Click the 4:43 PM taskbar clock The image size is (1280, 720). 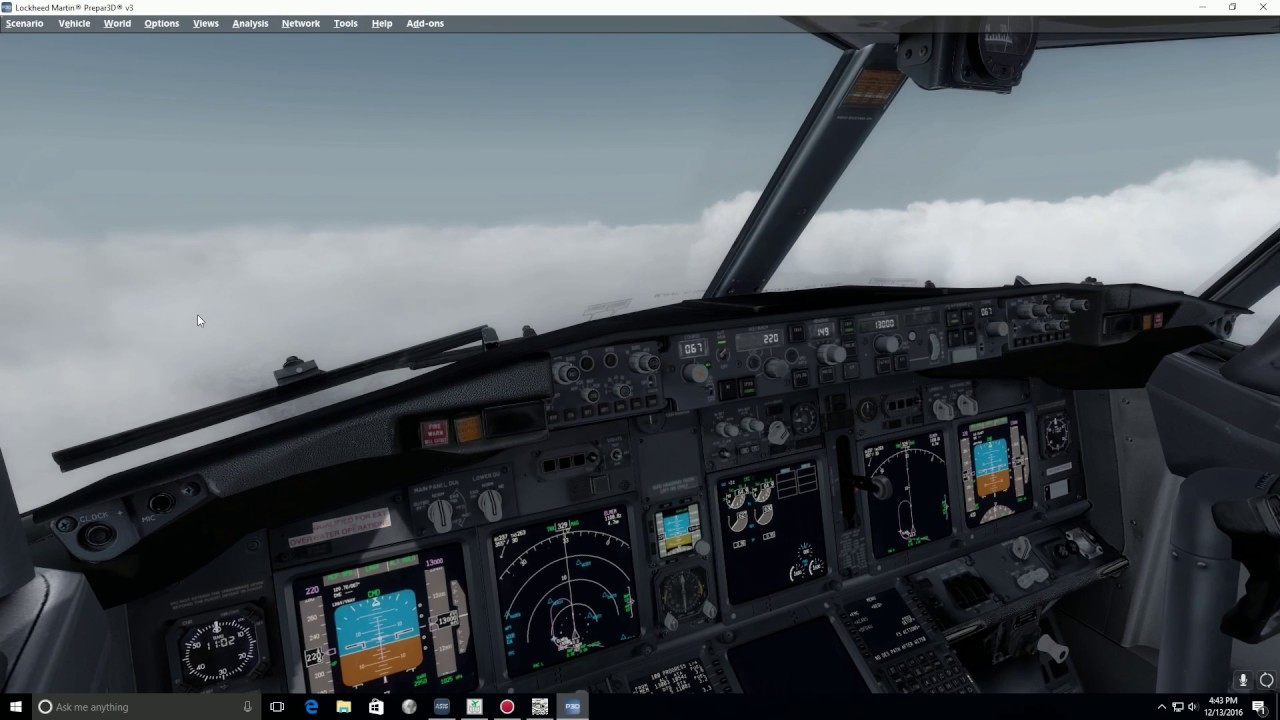(1223, 706)
